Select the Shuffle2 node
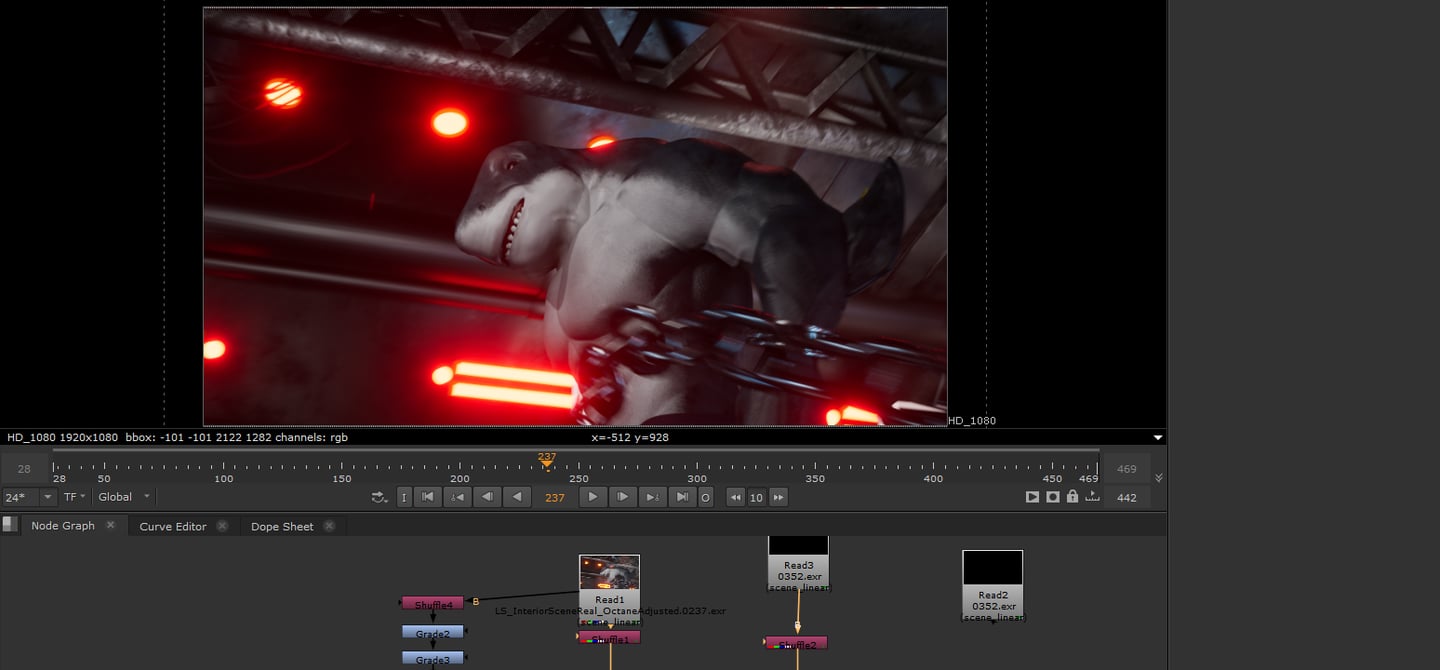The width and height of the screenshot is (1440, 670). [x=797, y=643]
